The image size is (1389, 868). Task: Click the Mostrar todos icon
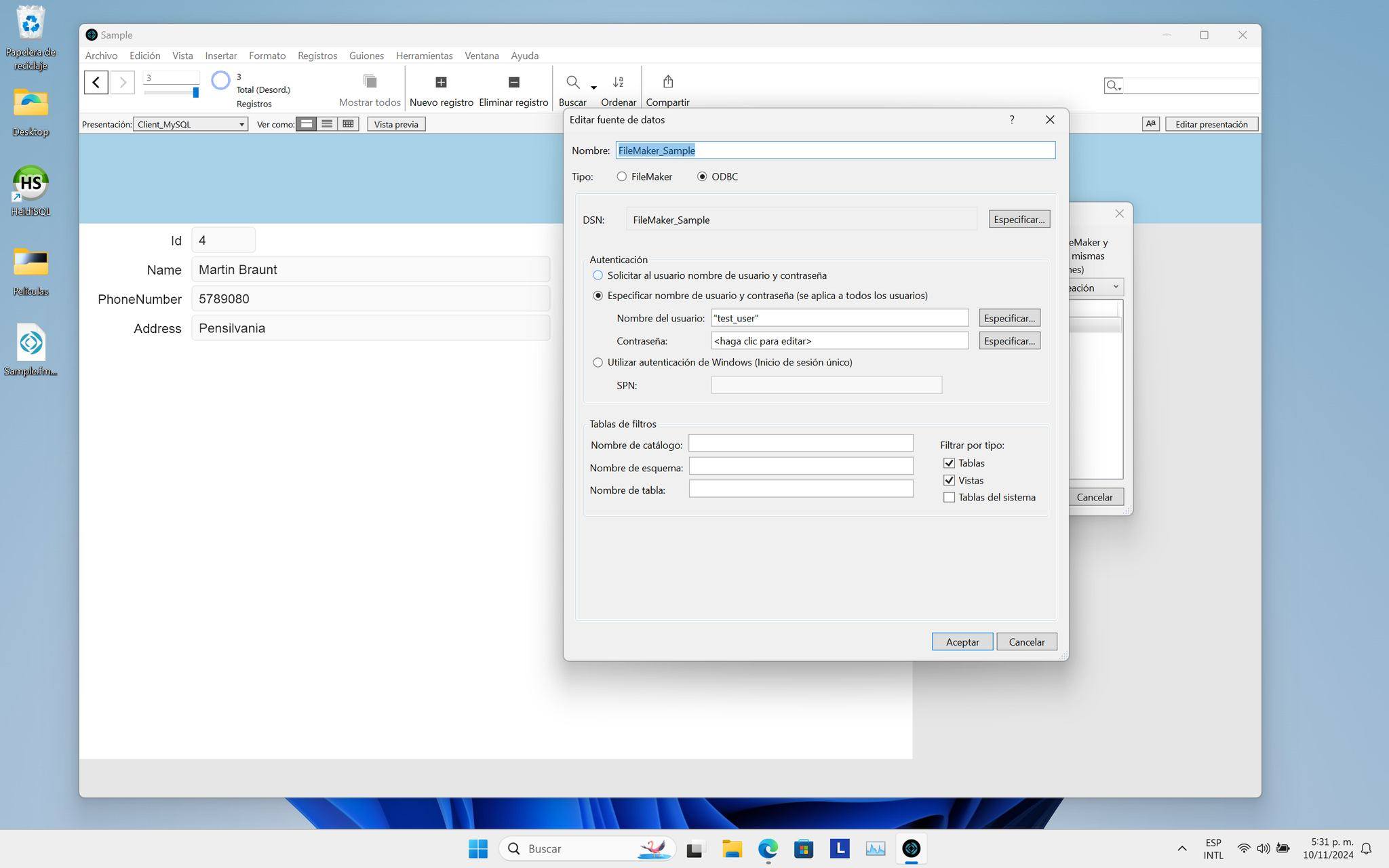(370, 81)
